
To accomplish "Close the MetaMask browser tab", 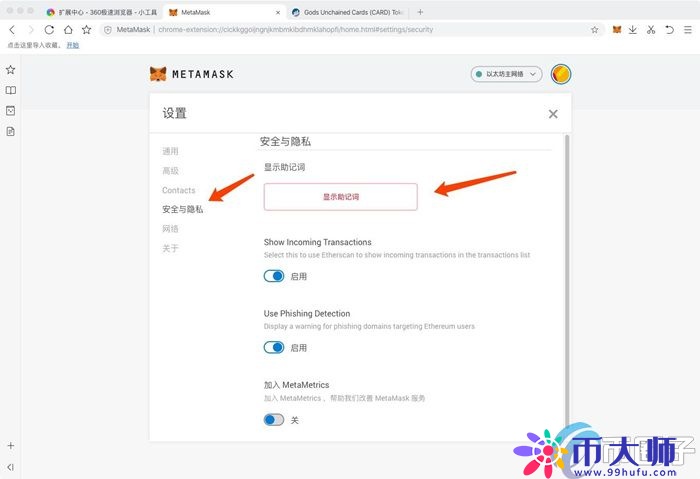I will click(278, 12).
